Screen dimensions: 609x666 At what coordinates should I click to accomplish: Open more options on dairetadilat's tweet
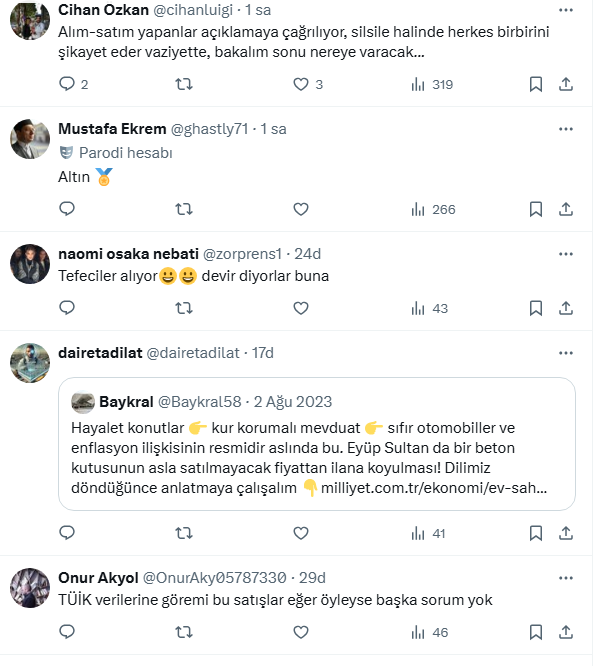coord(566,353)
